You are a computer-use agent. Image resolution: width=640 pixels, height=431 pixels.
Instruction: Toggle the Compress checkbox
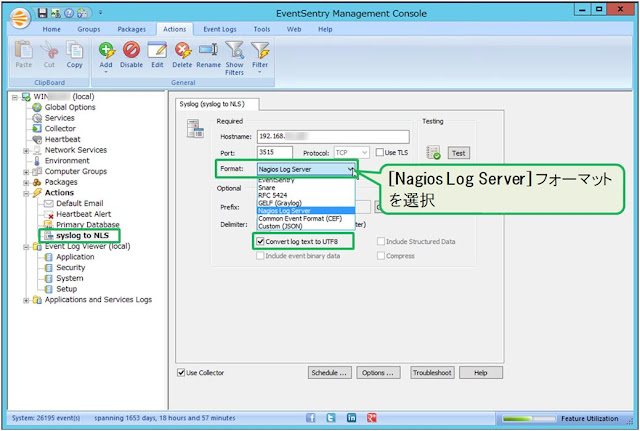click(381, 256)
